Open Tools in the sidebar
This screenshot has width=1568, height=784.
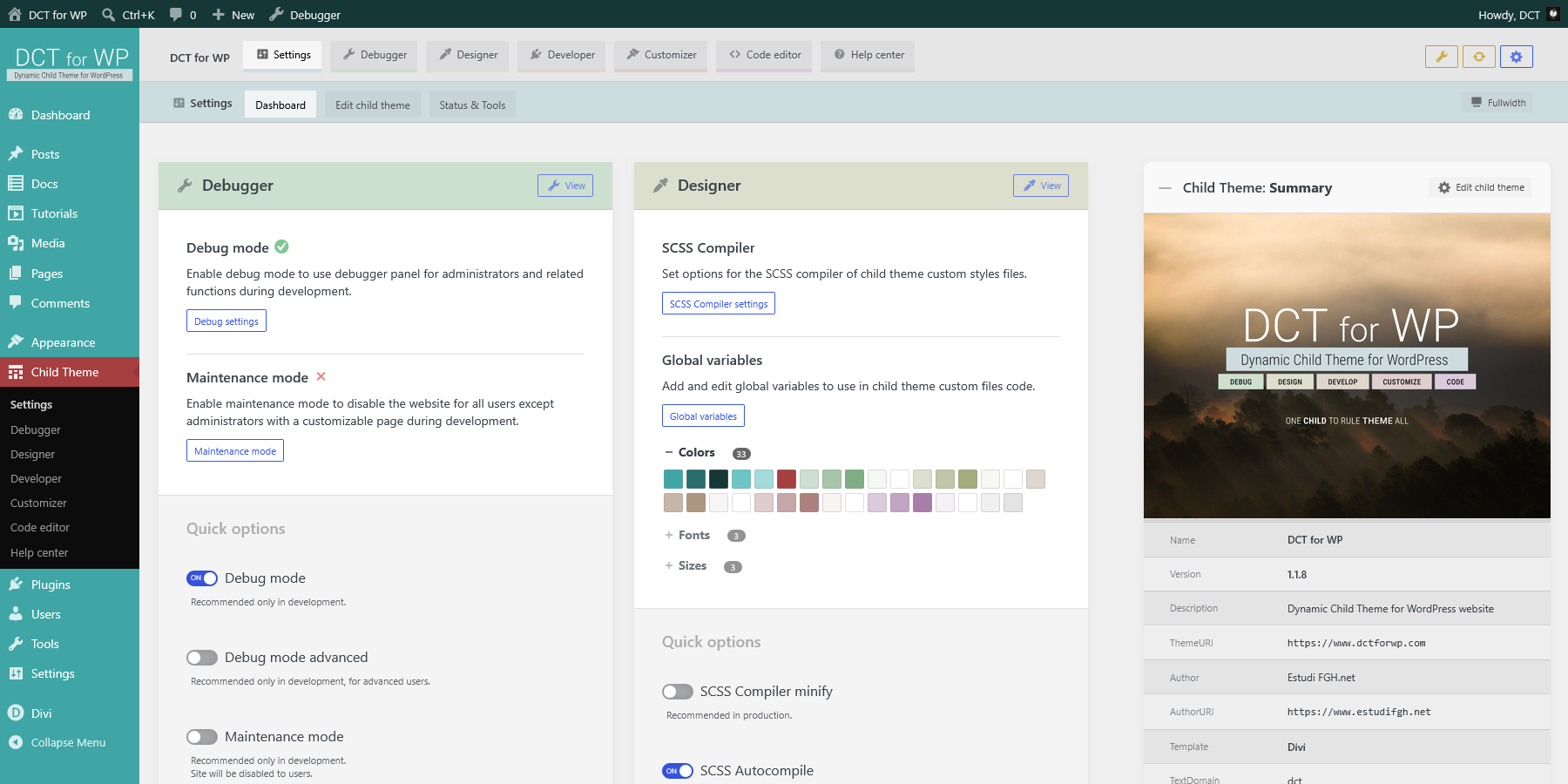coord(70,644)
